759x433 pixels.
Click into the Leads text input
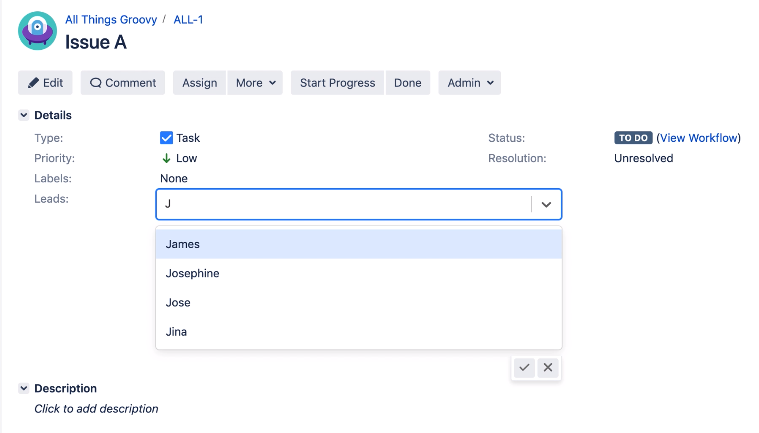[x=340, y=204]
